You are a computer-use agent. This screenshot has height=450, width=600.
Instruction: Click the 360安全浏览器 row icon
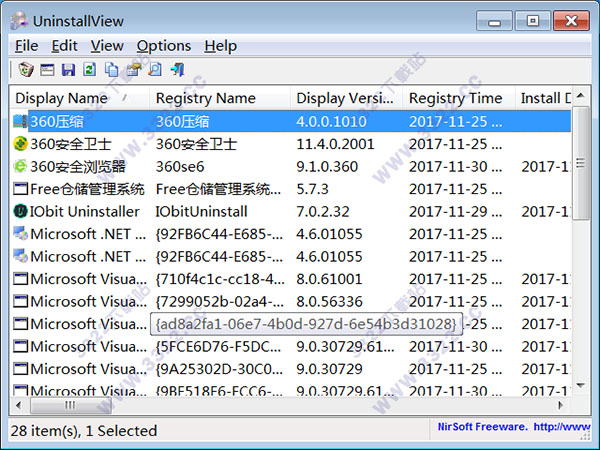pyautogui.click(x=20, y=166)
